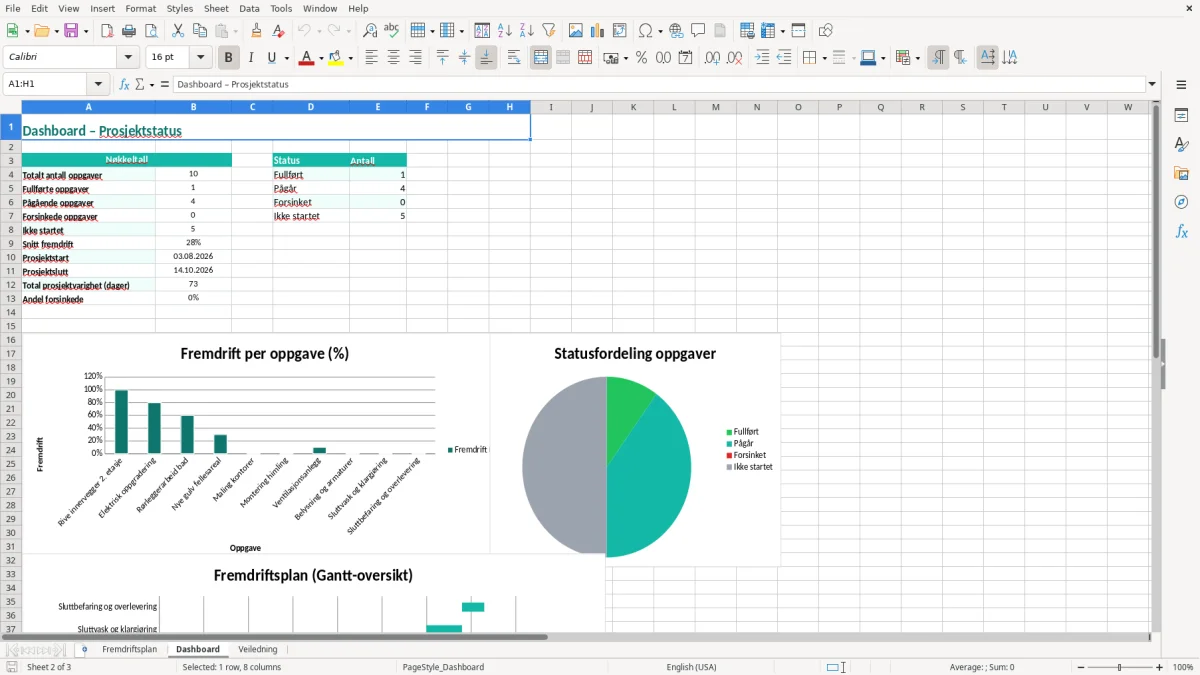Open the Tools menu
The height and width of the screenshot is (675, 1200).
(x=281, y=8)
